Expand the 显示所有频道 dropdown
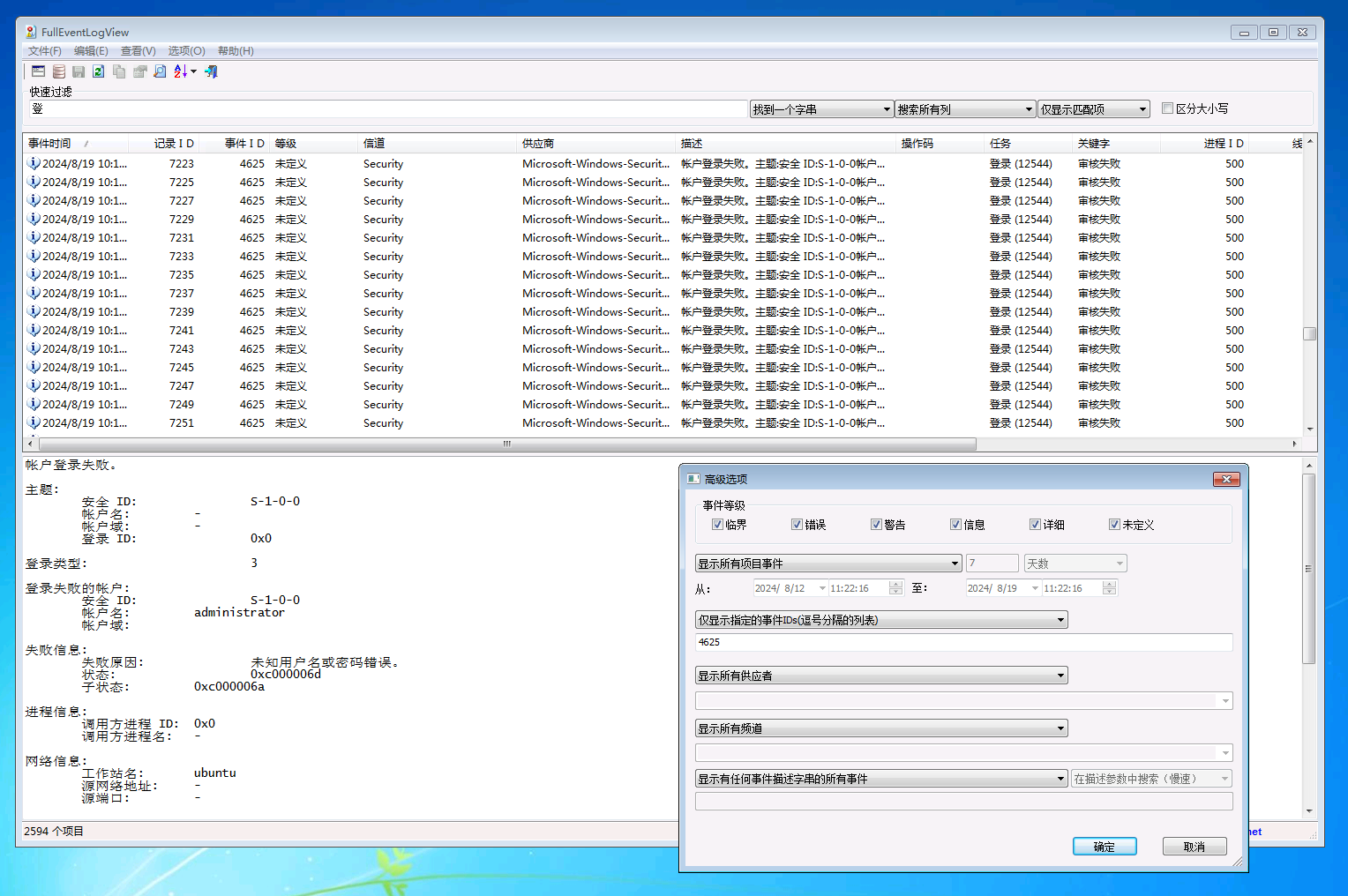Image resolution: width=1348 pixels, height=896 pixels. point(881,728)
